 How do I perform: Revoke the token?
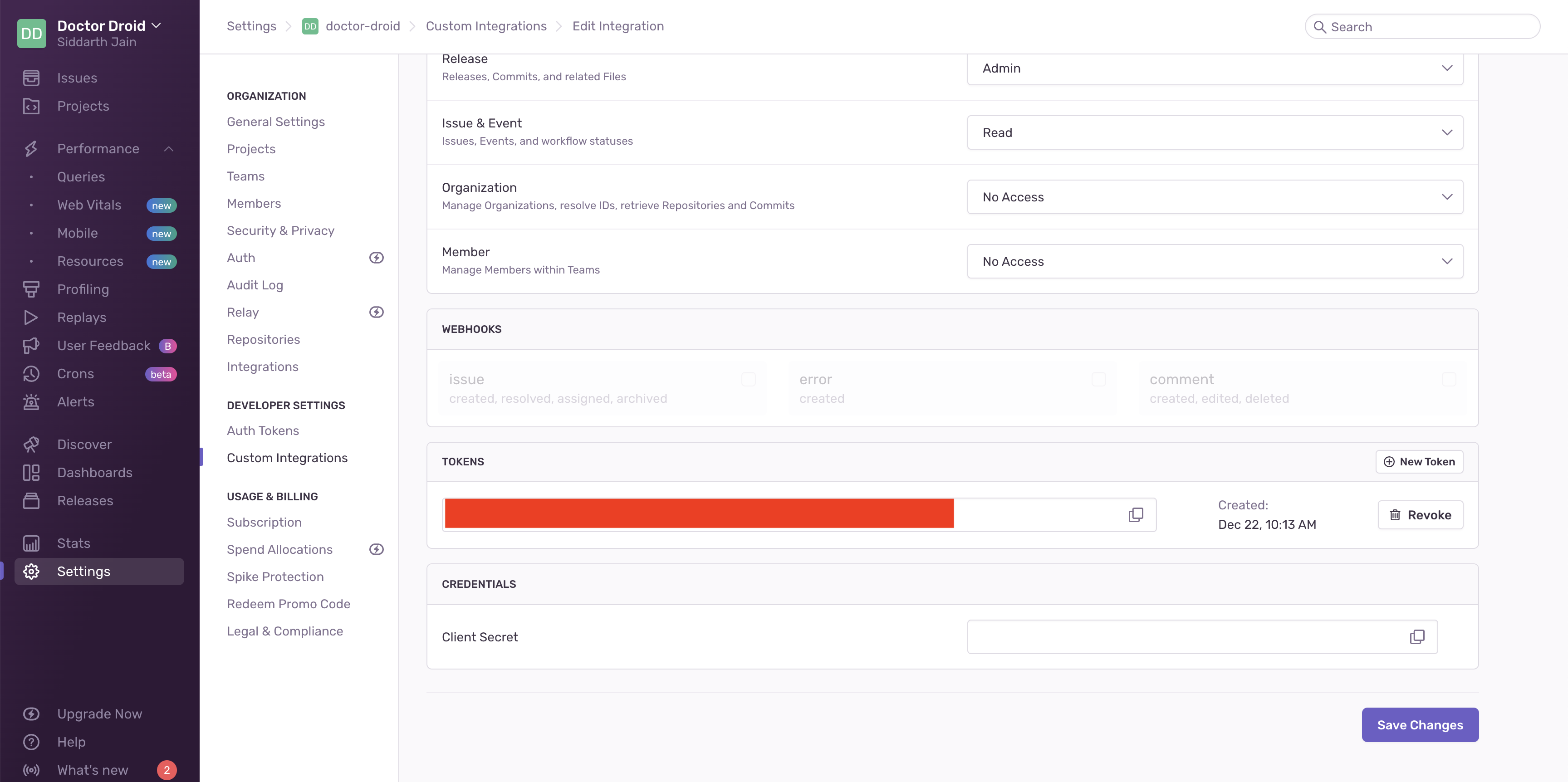click(x=1420, y=515)
